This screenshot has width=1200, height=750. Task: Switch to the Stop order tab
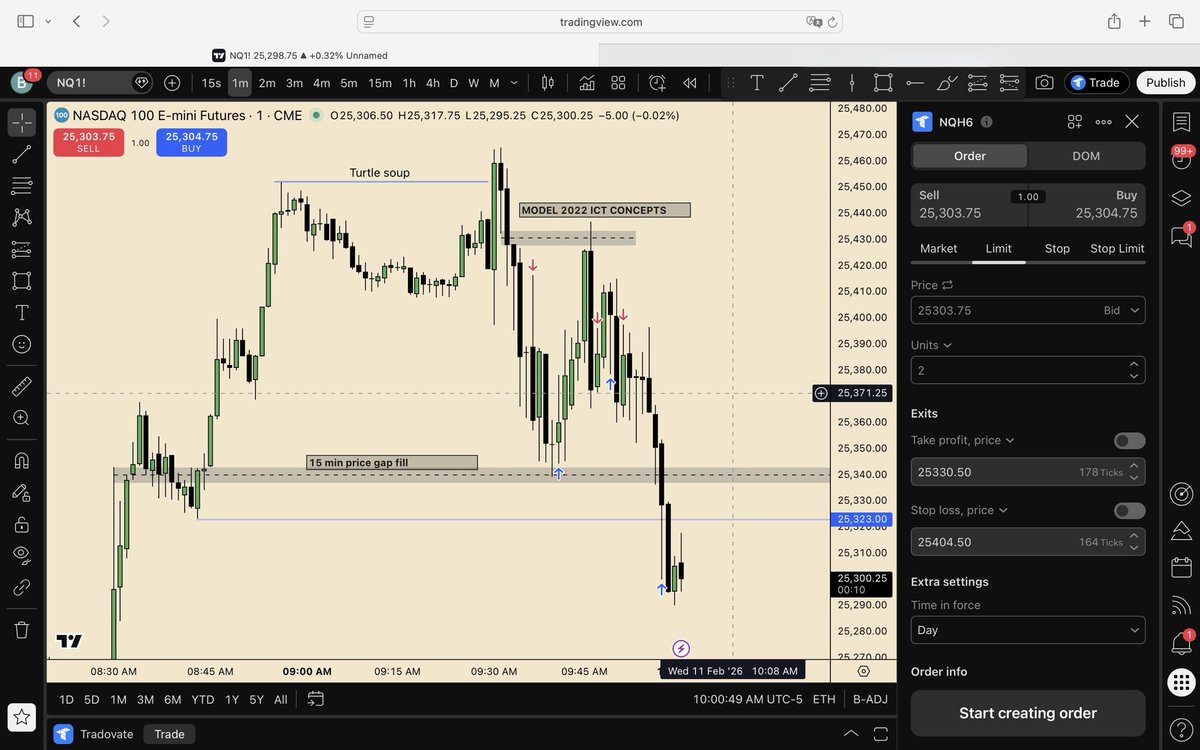(1057, 248)
